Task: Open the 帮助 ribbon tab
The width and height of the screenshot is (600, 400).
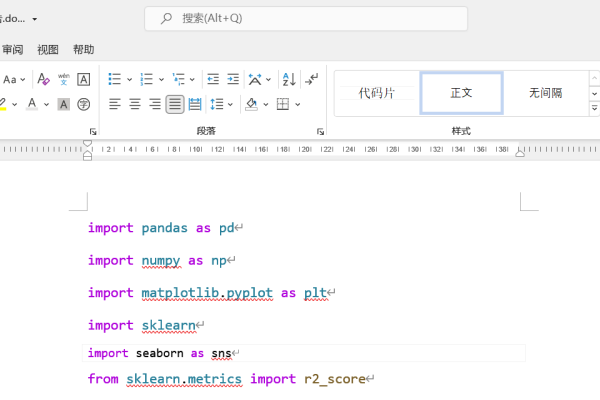Action: tap(84, 49)
